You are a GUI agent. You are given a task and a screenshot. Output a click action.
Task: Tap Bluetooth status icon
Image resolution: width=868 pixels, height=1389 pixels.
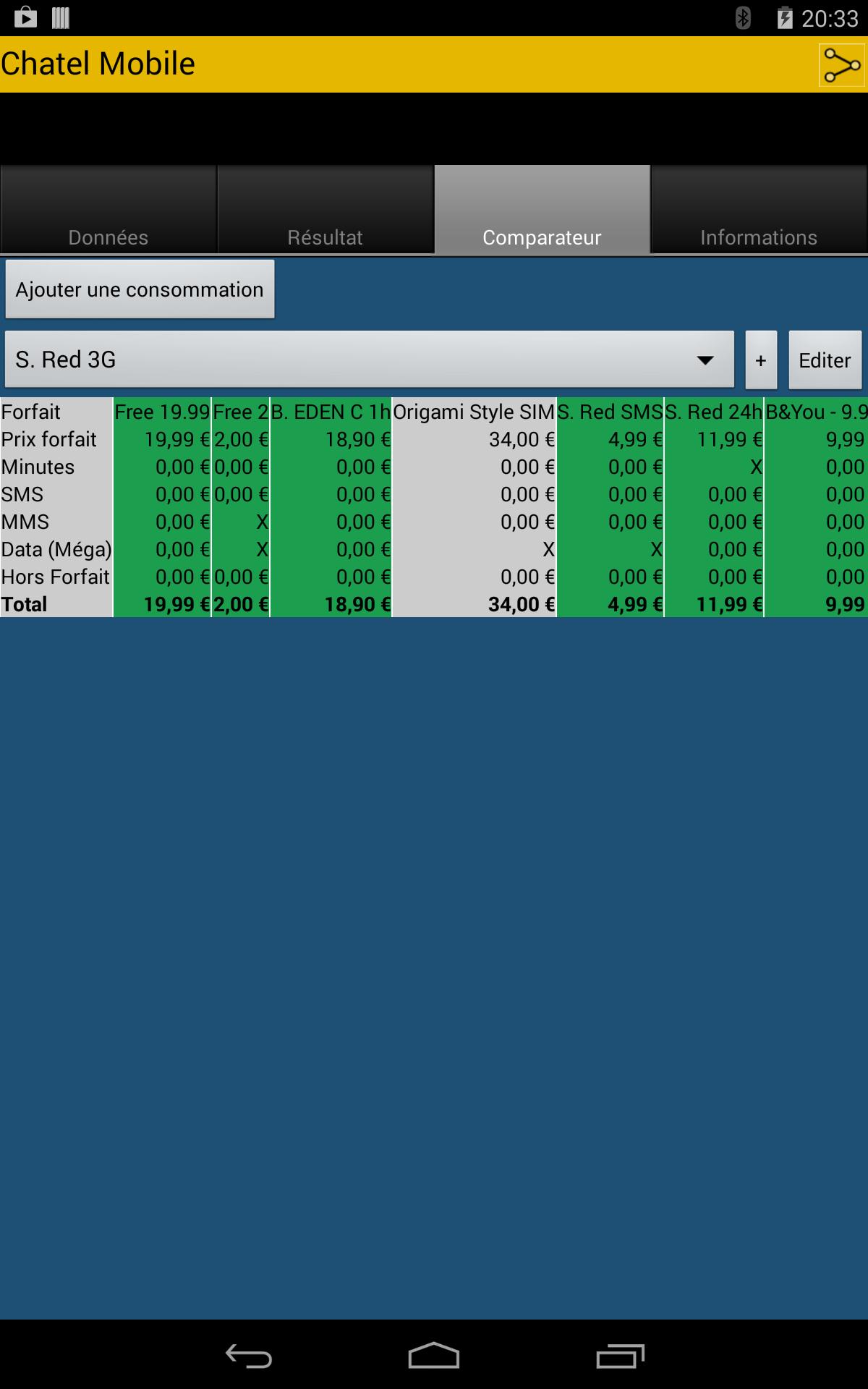click(743, 17)
